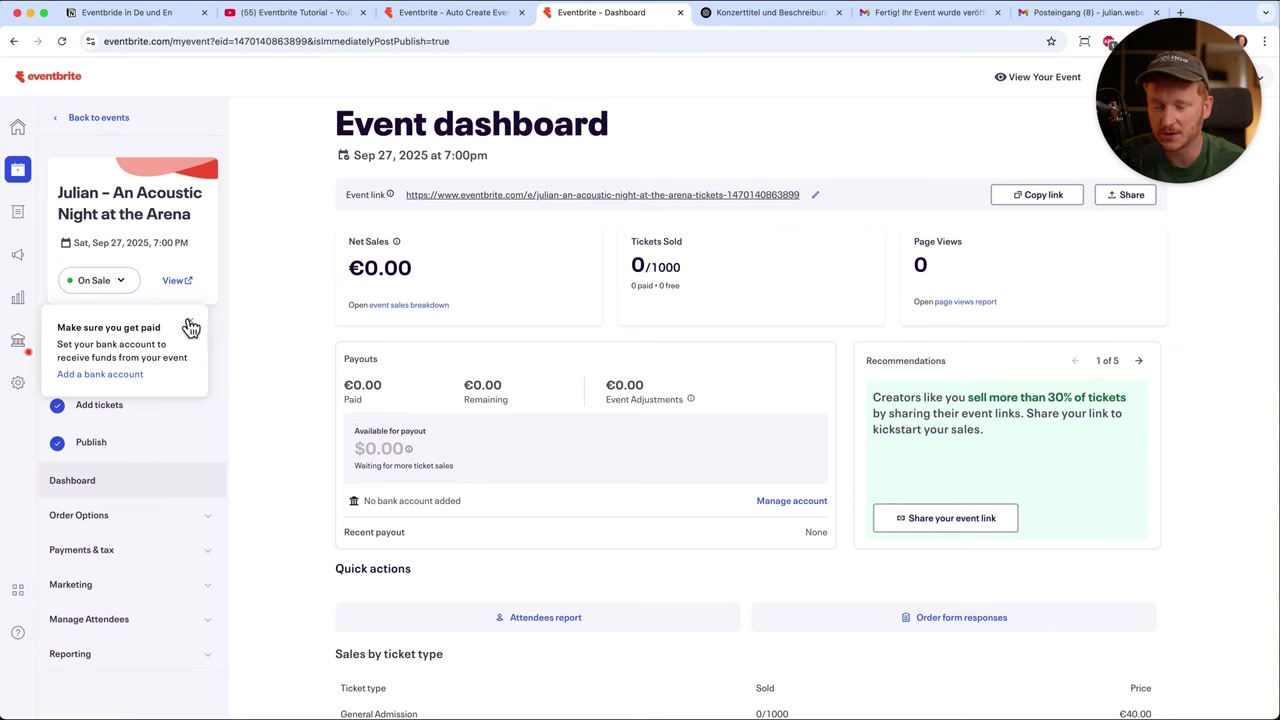Go to next recommendation arrow
Viewport: 1280px width, 720px height.
(x=1139, y=361)
